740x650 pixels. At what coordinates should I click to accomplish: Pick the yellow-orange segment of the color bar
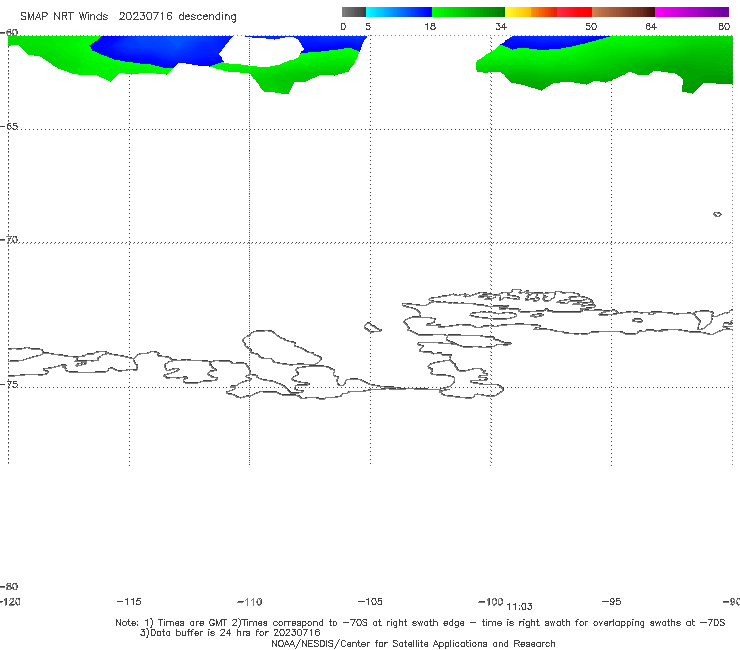point(530,12)
